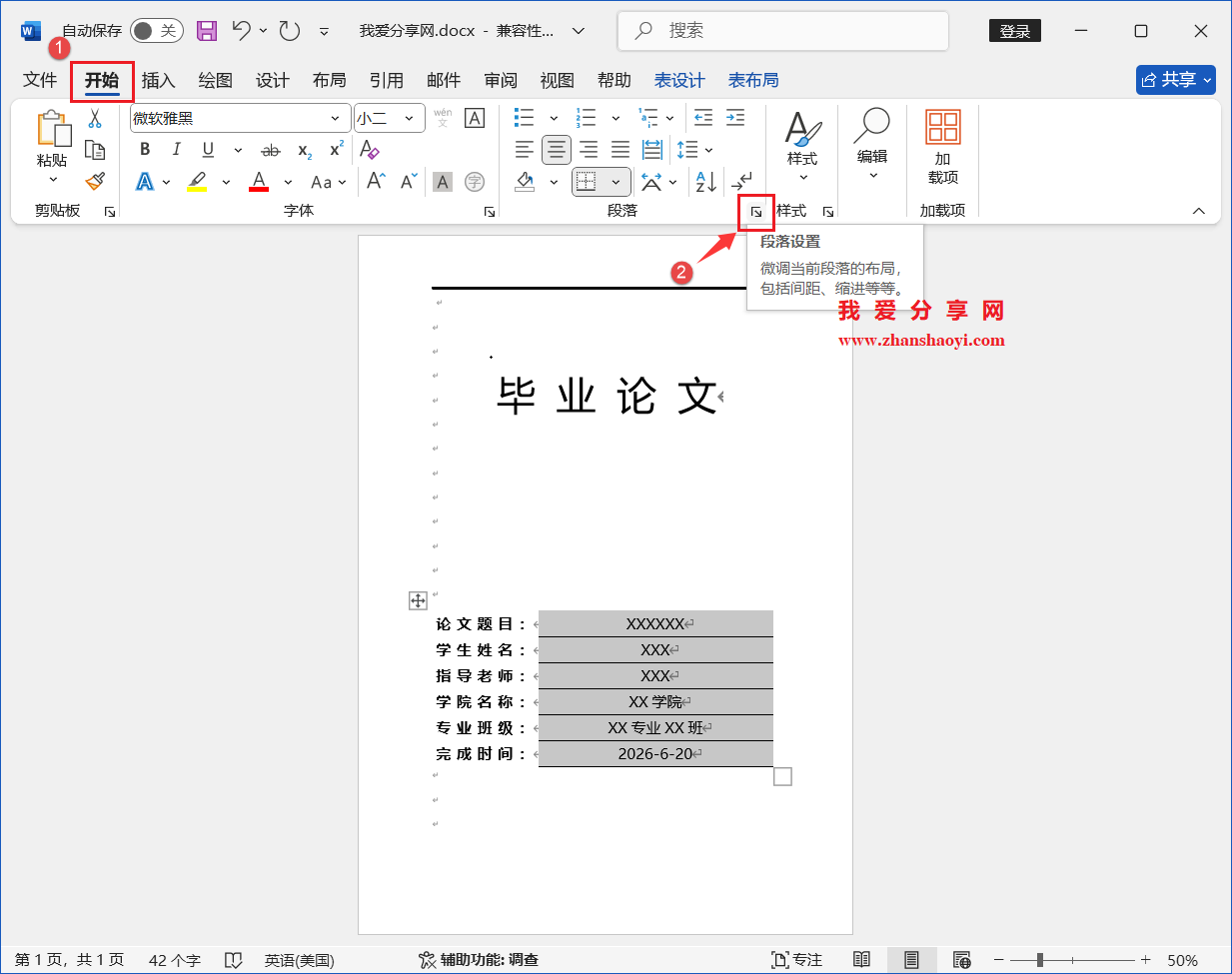Click the Save floppy disk icon
1232x974 pixels.
click(207, 31)
